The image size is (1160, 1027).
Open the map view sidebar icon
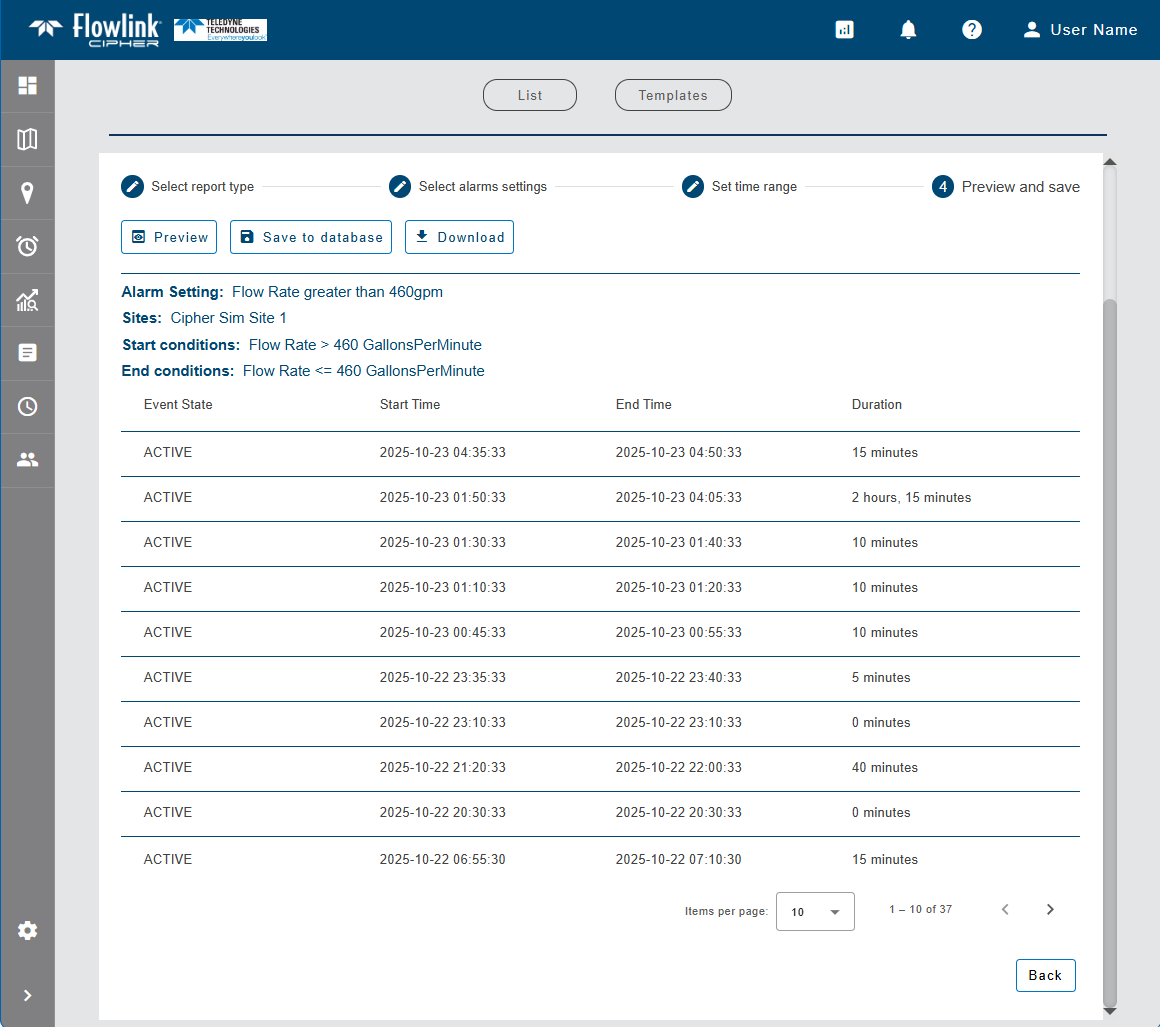click(27, 139)
